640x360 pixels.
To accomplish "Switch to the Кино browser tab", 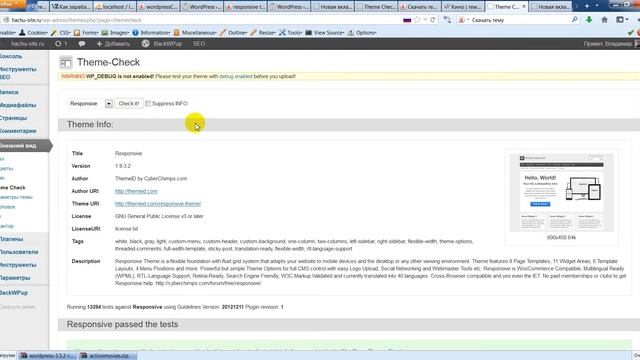I will coord(463,7).
